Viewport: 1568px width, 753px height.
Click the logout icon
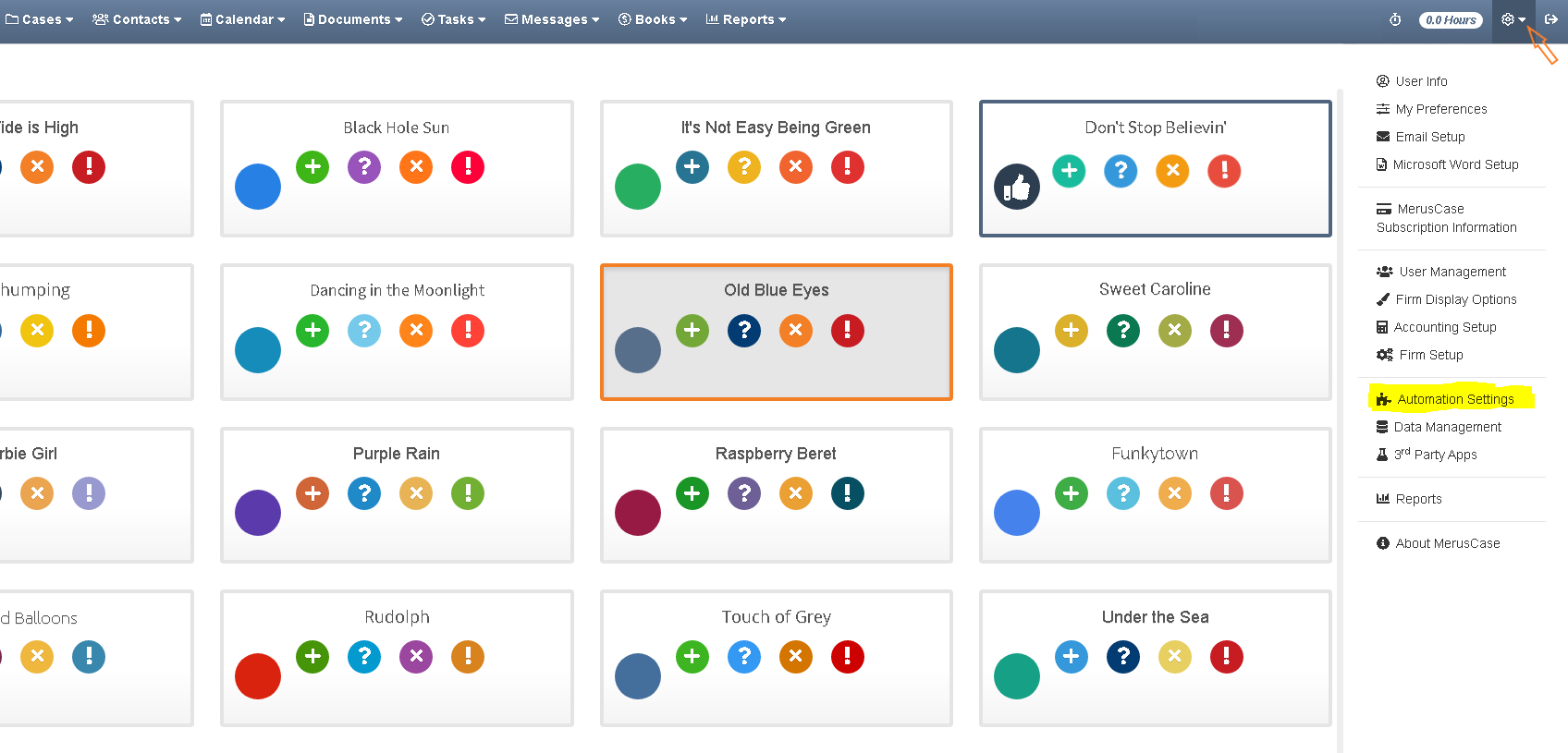pos(1550,19)
